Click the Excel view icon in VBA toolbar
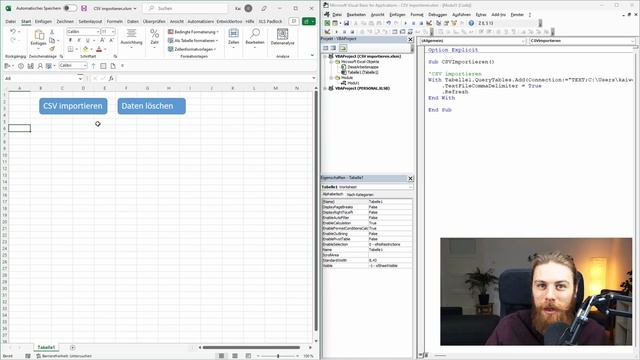 [327, 23]
